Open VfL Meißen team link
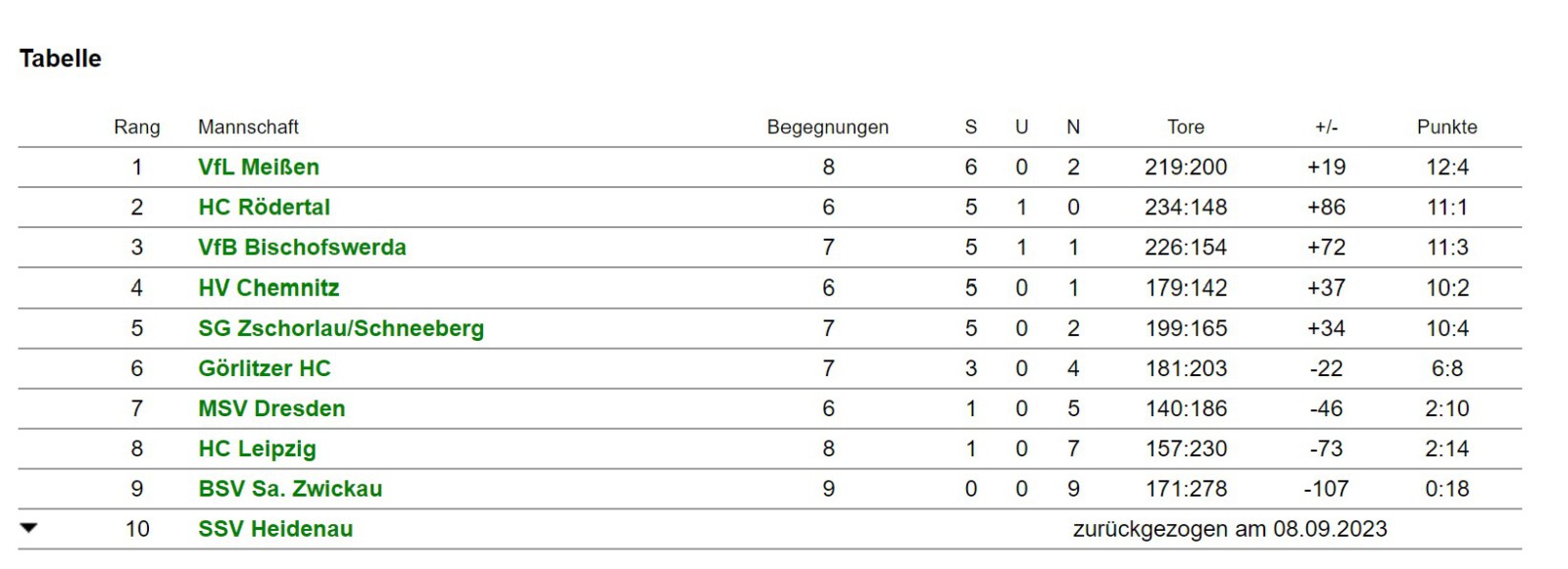The image size is (1568, 569). (x=259, y=167)
